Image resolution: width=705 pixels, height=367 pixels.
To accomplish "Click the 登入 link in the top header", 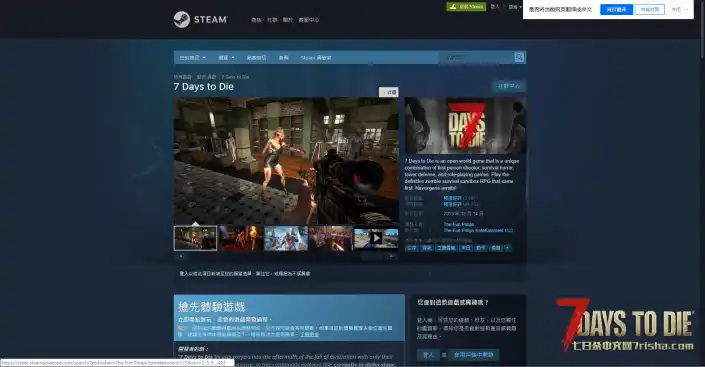I will tap(495, 7).
